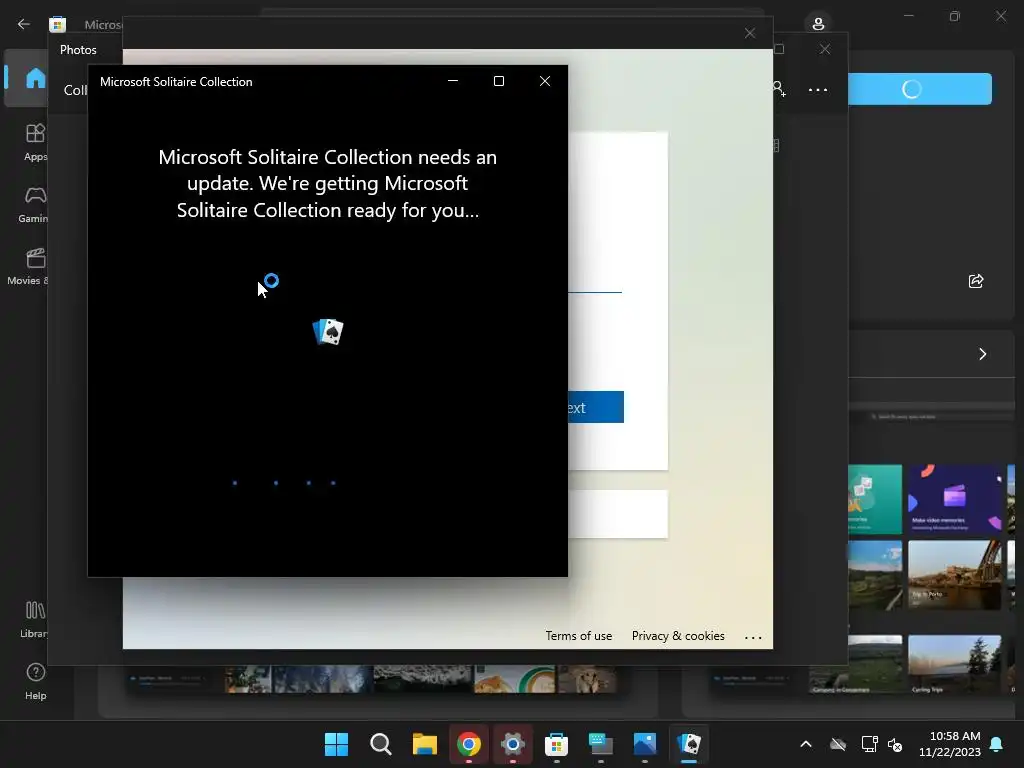This screenshot has width=1024, height=768.
Task: Open Settings gear app from taskbar
Action: pos(513,744)
